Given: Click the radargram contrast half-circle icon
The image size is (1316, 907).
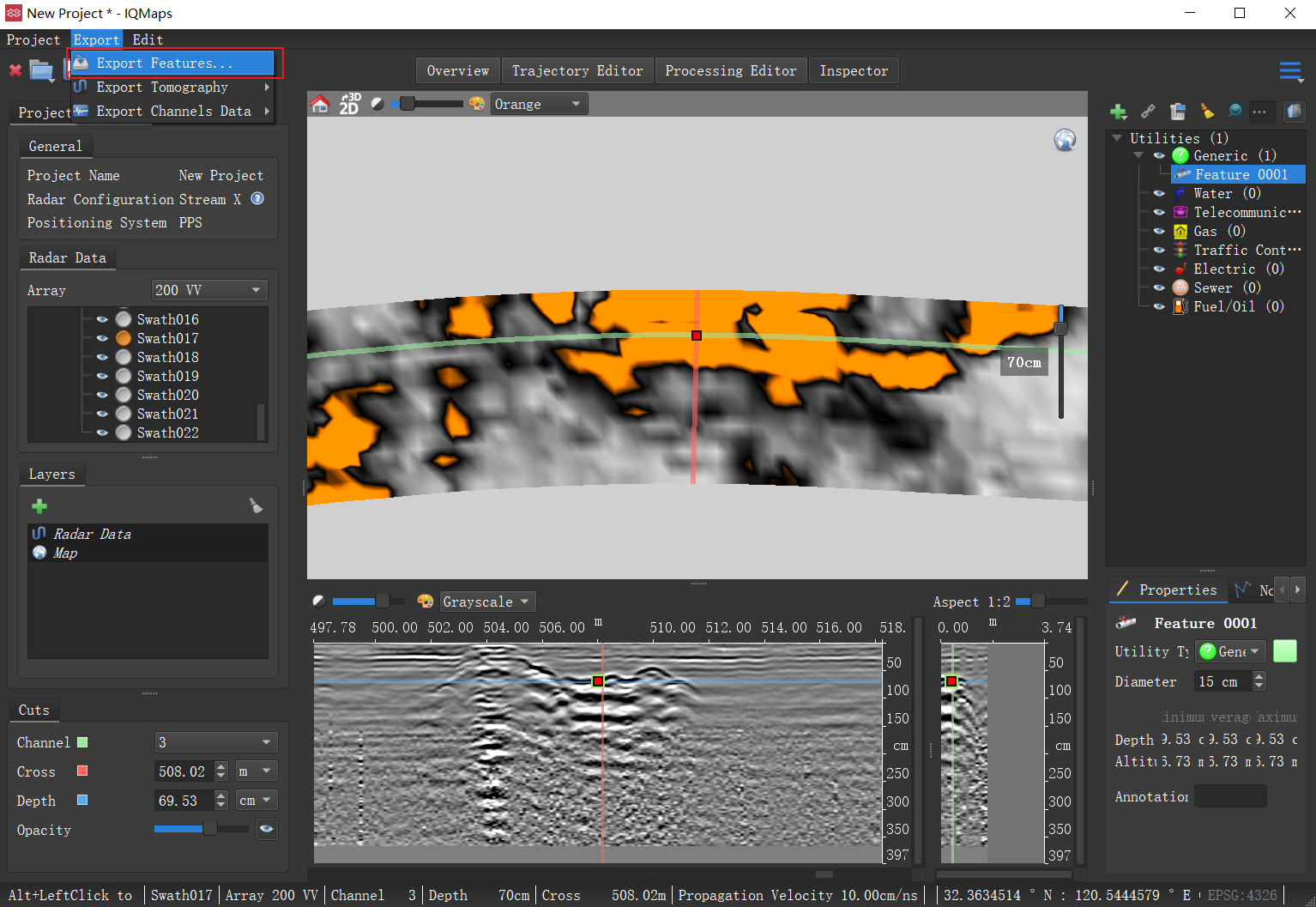Looking at the screenshot, I should 318,602.
